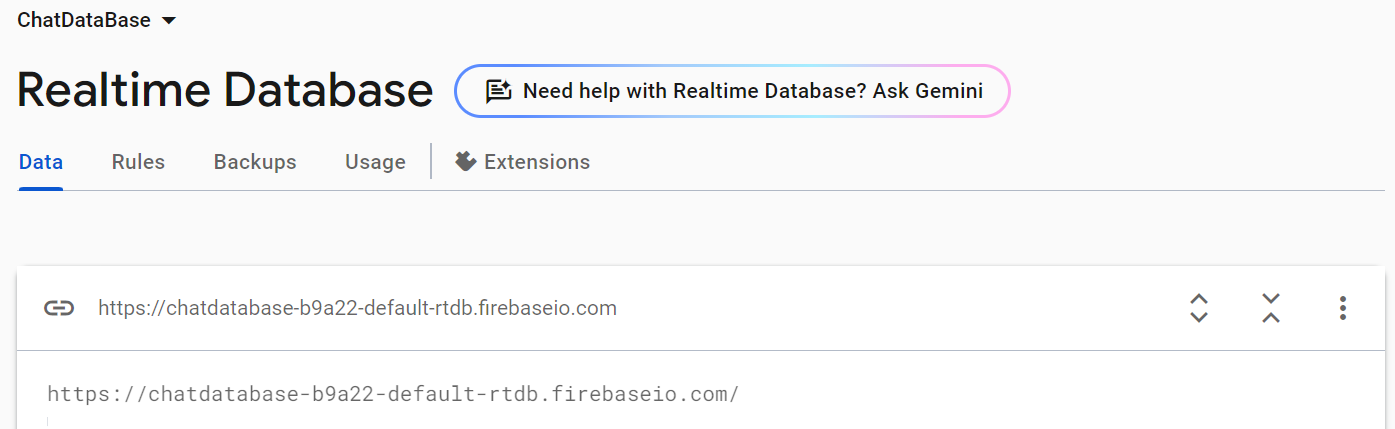Viewport: 1395px width, 429px height.
Task: Open the Extensions tab label
Action: (537, 162)
